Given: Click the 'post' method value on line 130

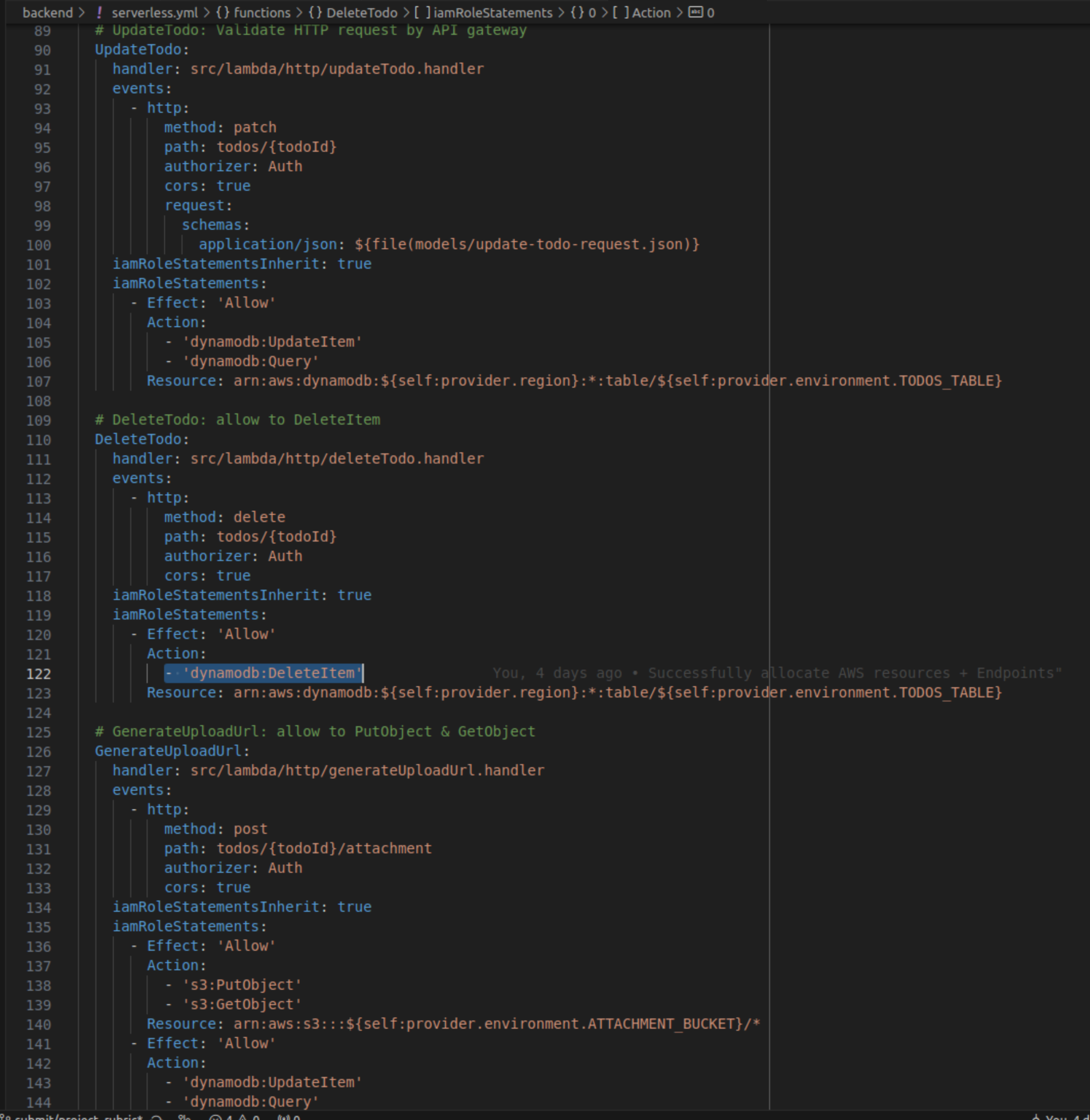Looking at the screenshot, I should (x=250, y=829).
